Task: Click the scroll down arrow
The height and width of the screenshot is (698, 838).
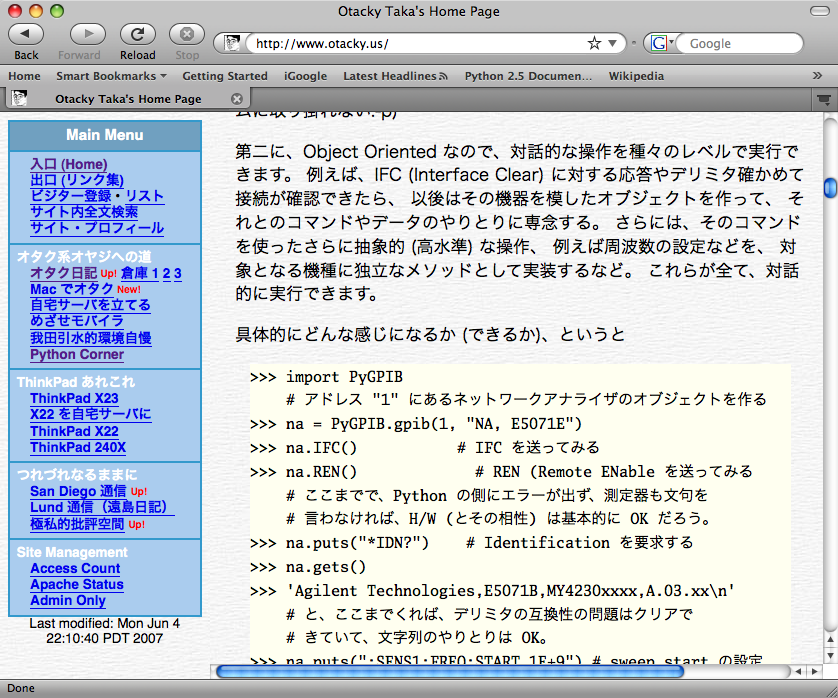Action: [830, 655]
